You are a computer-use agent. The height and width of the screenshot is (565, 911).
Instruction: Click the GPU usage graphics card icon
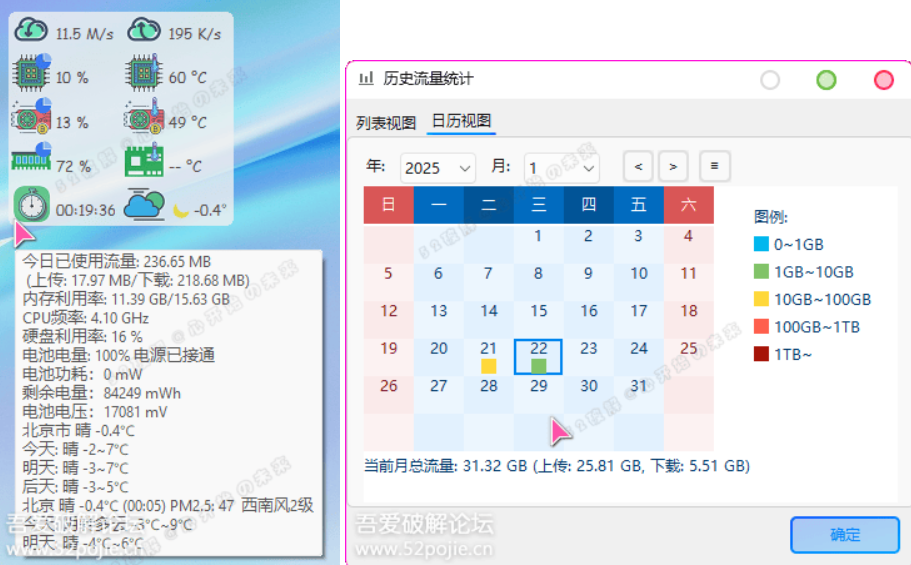(x=32, y=116)
